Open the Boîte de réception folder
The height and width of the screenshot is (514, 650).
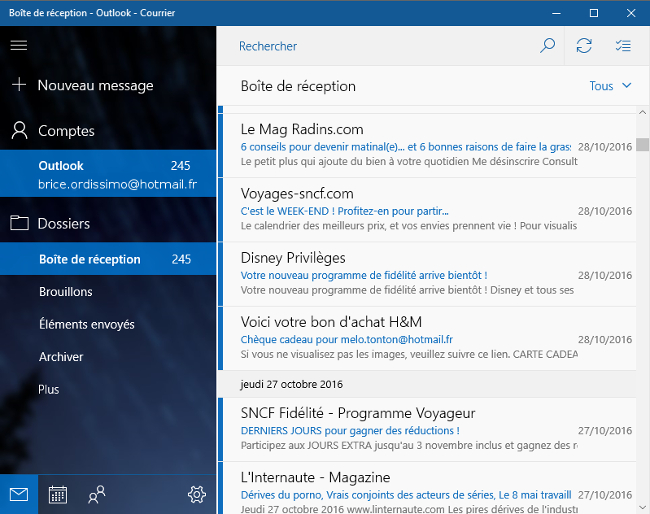(108, 259)
